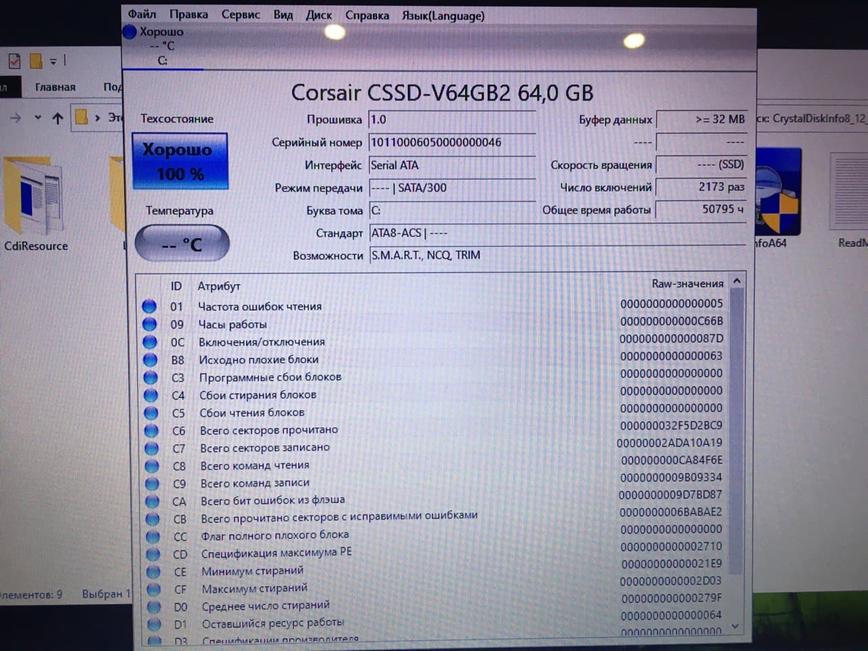This screenshot has width=868, height=651.
Task: Click the blue health status icon next to Хорошо
Action: tap(130, 32)
